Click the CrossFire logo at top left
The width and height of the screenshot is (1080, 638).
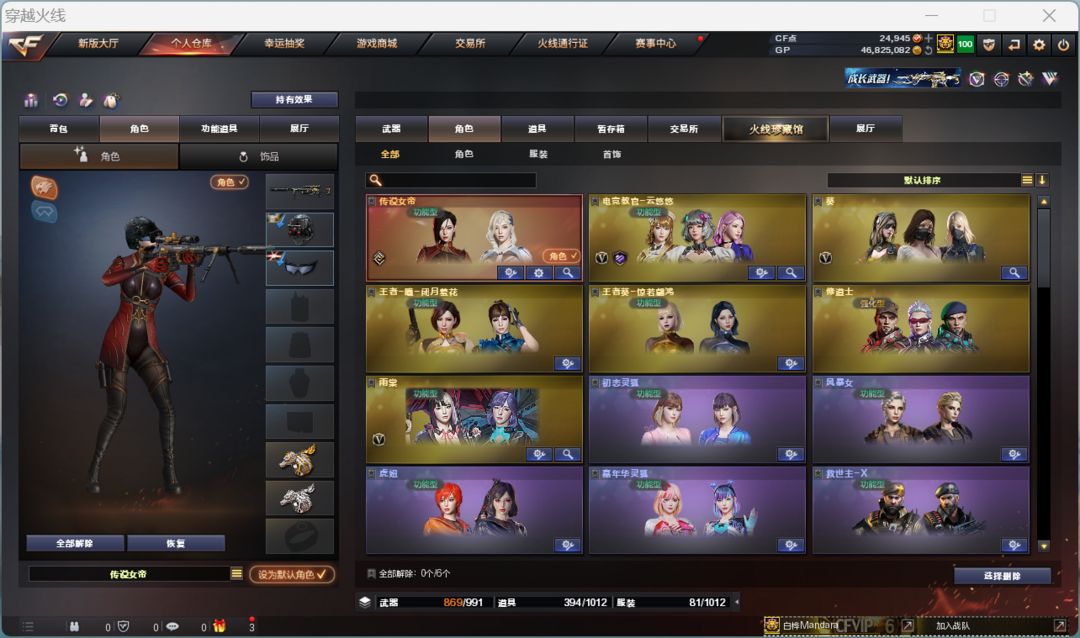pos(26,45)
